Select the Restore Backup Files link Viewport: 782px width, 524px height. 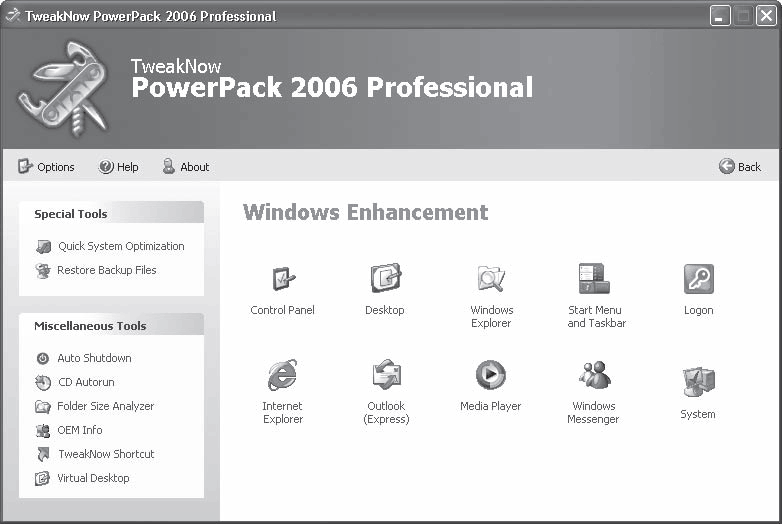tap(107, 270)
